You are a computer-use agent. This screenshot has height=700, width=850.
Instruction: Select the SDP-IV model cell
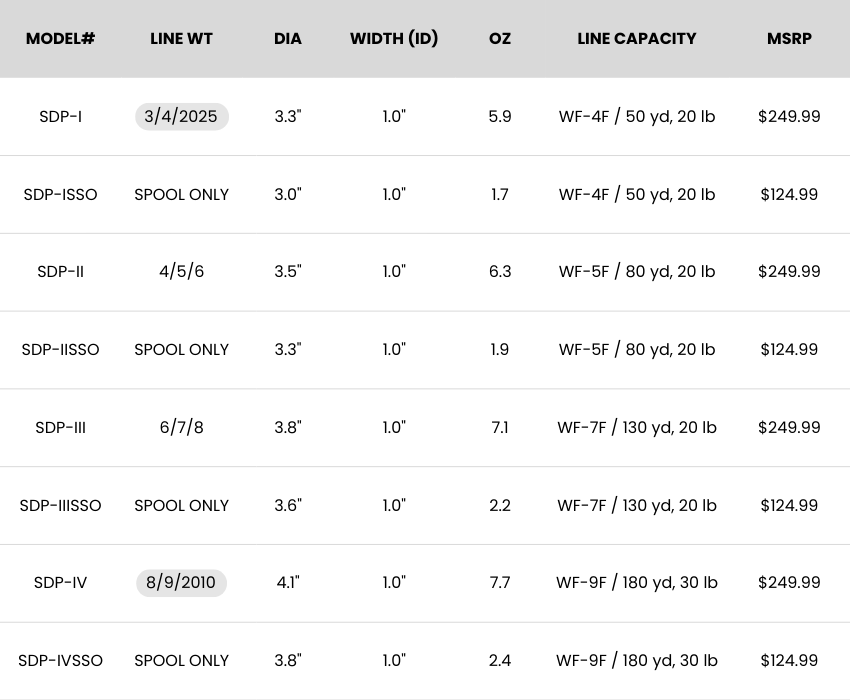(x=60, y=583)
